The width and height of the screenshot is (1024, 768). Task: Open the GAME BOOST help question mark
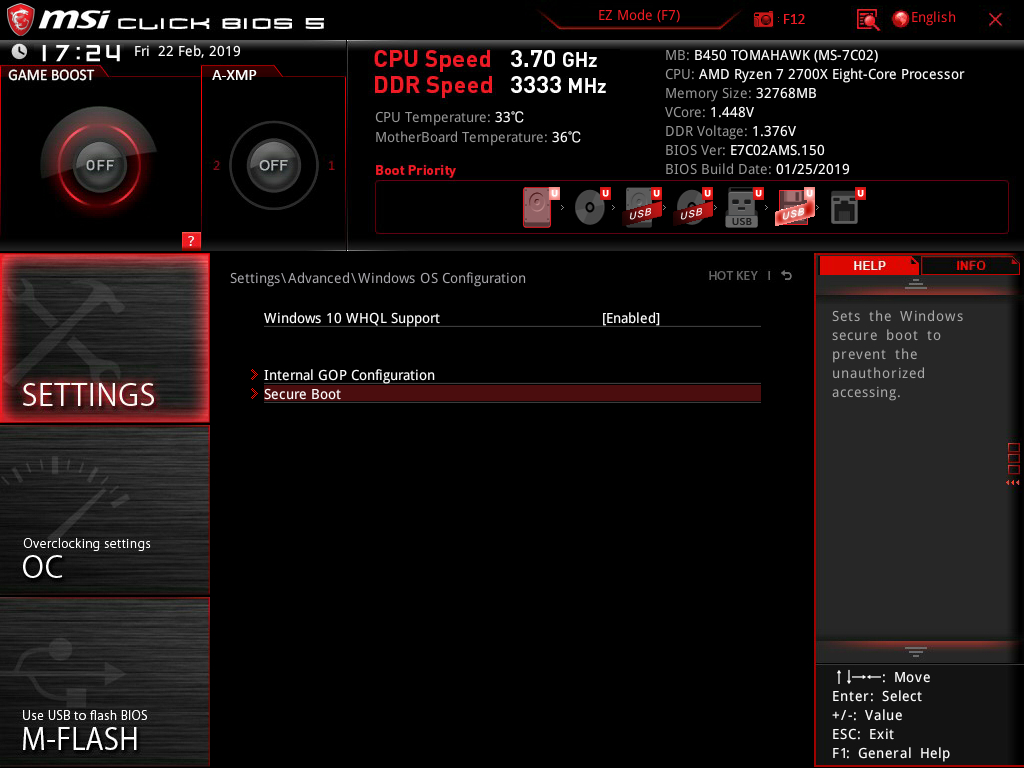pos(191,240)
